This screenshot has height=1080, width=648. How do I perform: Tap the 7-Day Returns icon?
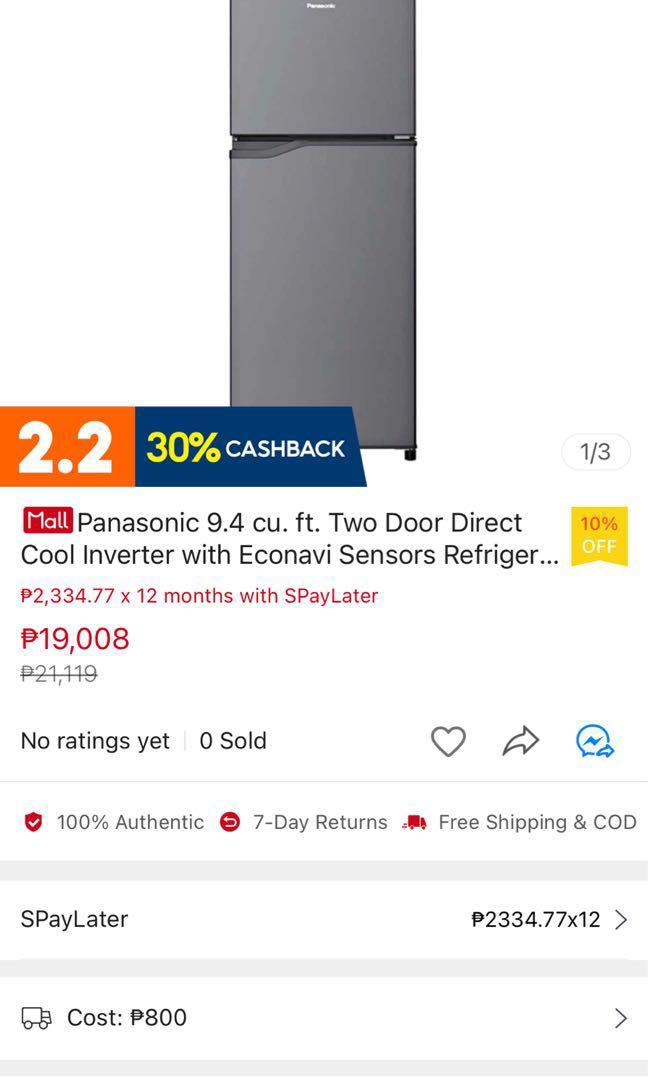click(x=229, y=822)
